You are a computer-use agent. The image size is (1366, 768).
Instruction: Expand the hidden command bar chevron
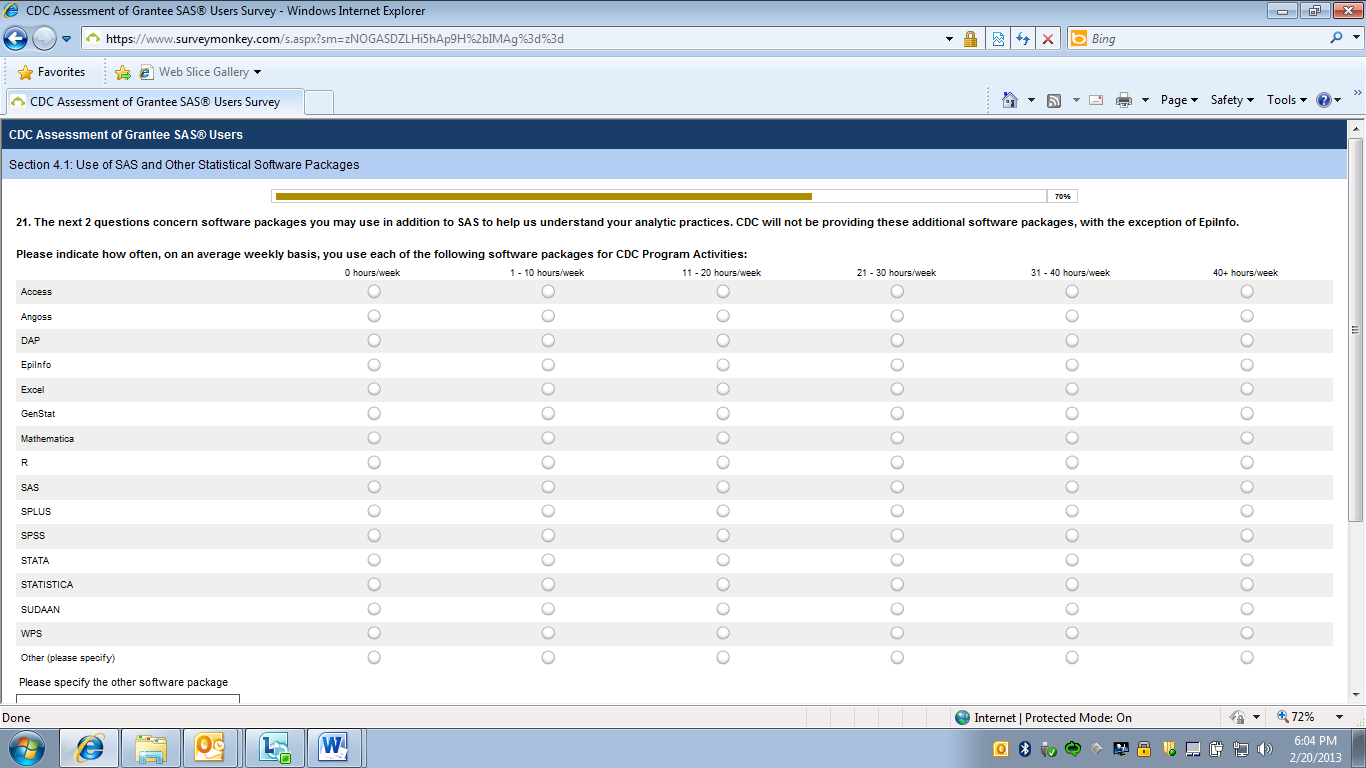click(x=1357, y=93)
